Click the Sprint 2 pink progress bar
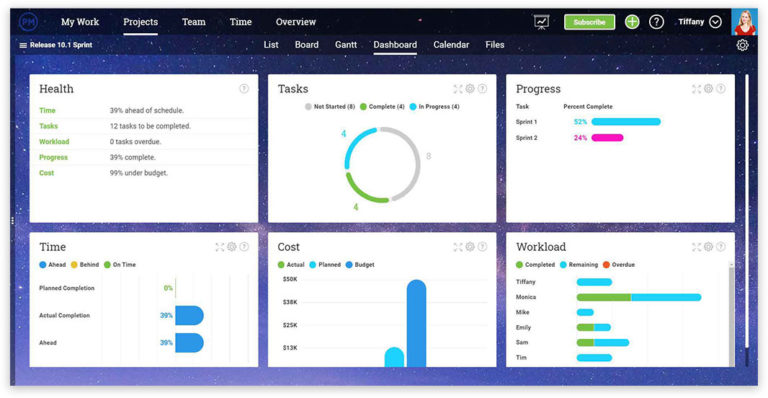This screenshot has width=768, height=398. 607,138
